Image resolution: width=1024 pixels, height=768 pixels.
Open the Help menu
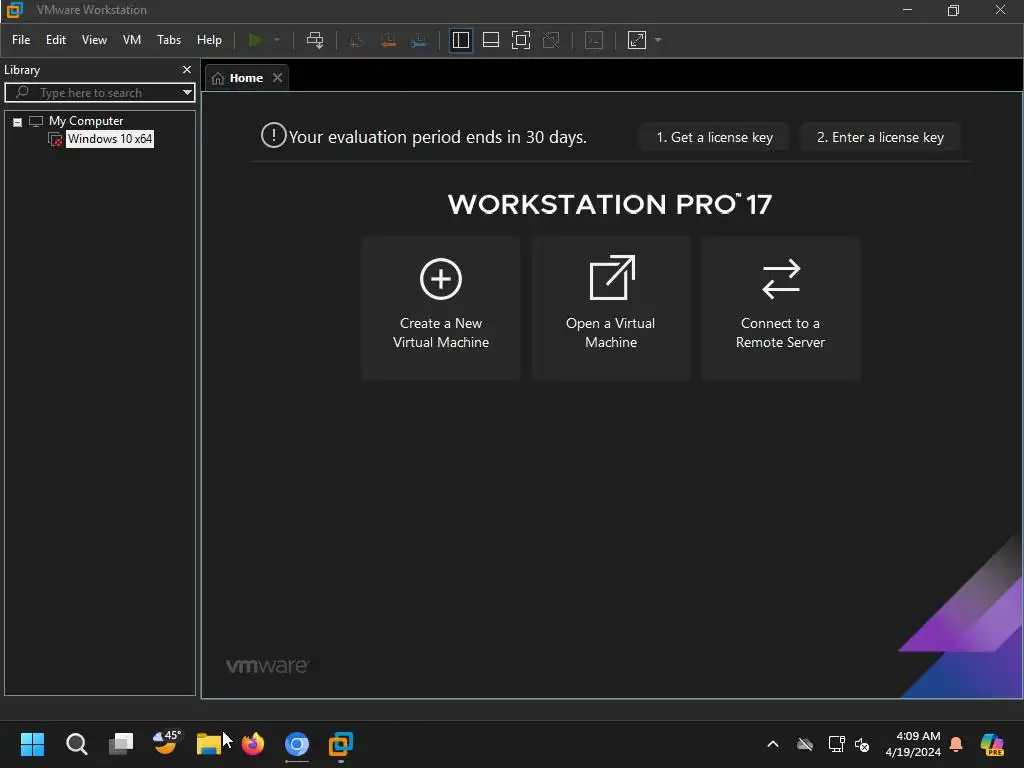tap(209, 40)
